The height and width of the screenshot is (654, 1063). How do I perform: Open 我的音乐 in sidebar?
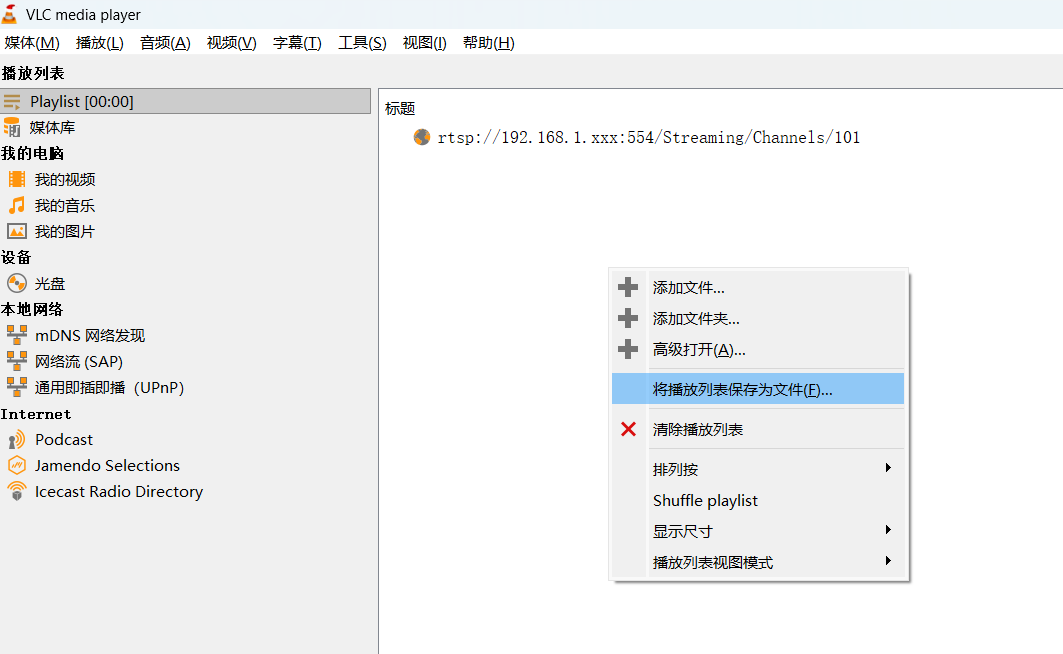65,205
